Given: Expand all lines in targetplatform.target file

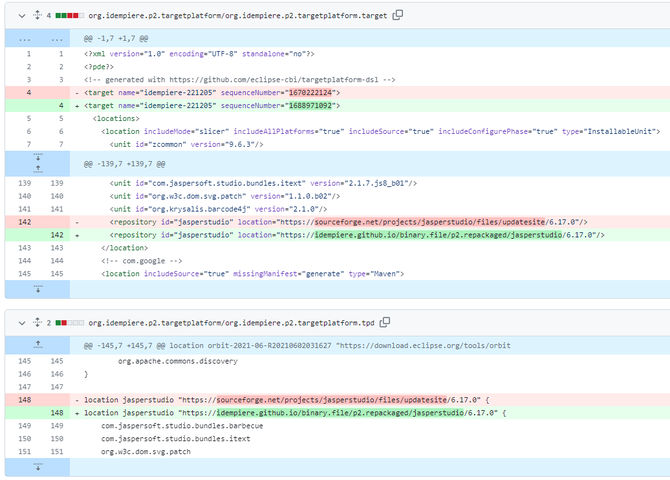Looking at the screenshot, I should coord(38,15).
